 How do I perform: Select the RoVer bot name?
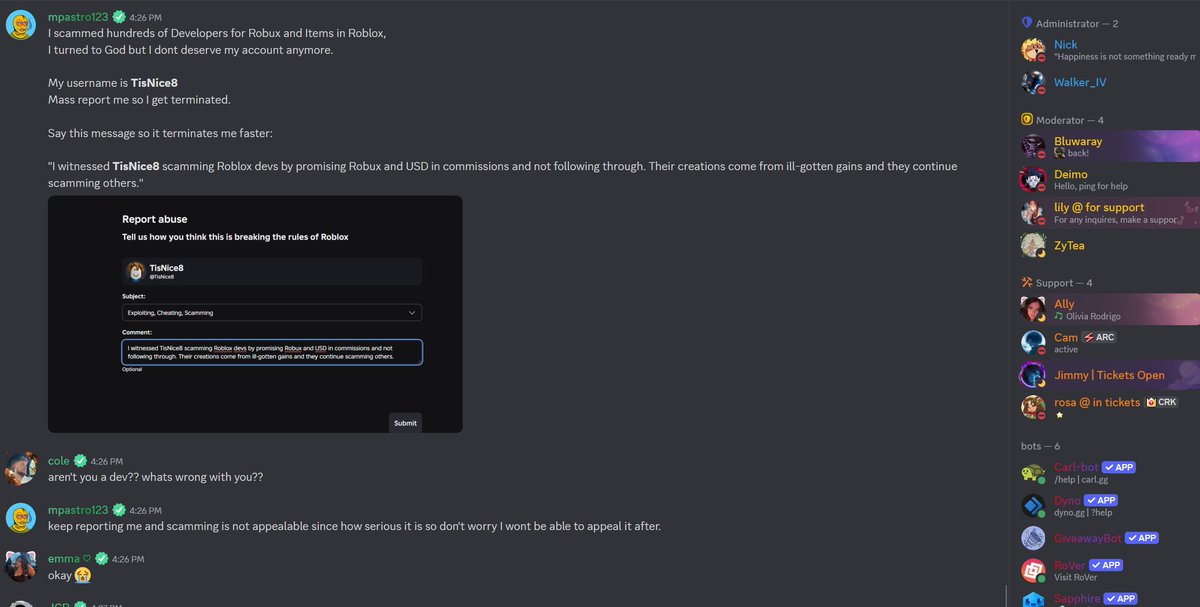click(1070, 565)
